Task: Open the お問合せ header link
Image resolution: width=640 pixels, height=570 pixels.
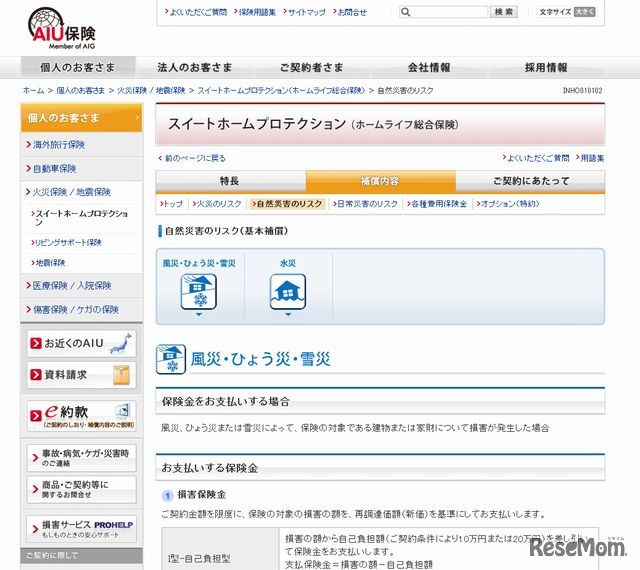Action: pyautogui.click(x=350, y=12)
